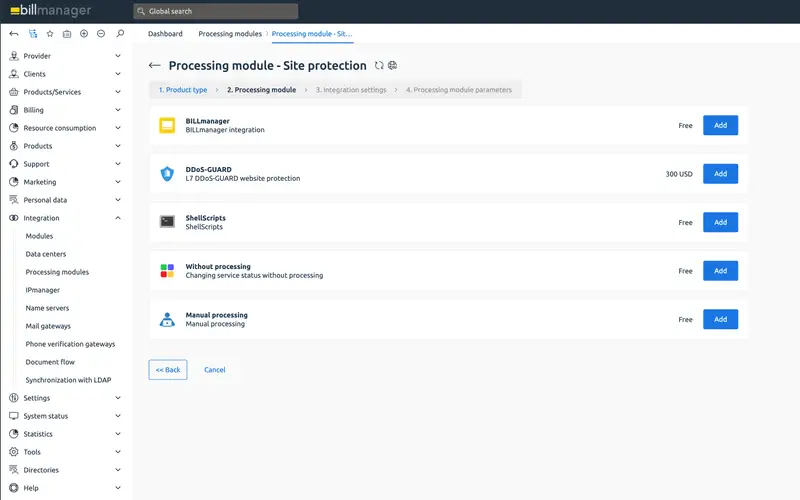This screenshot has height=500, width=800.
Task: Open Processing modules in the sidebar
Action: (x=57, y=272)
